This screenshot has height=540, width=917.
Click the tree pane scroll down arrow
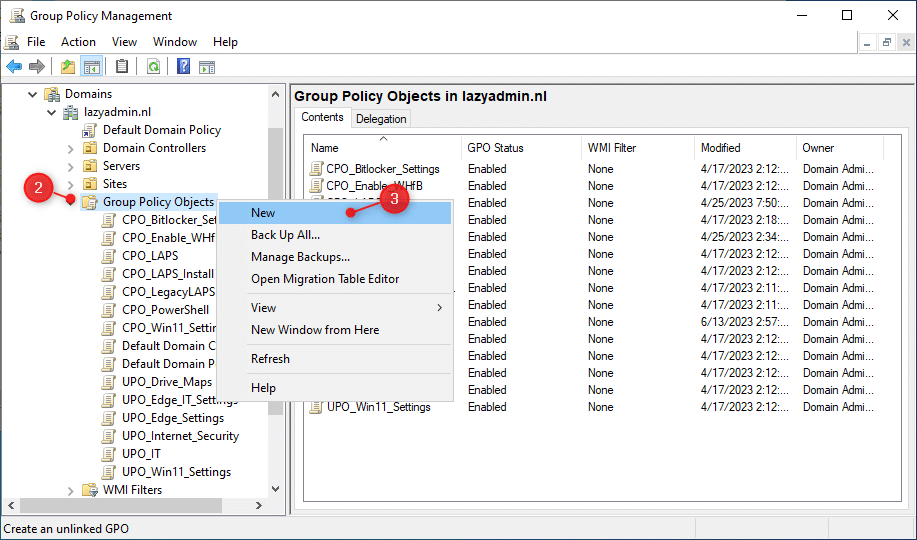[275, 489]
